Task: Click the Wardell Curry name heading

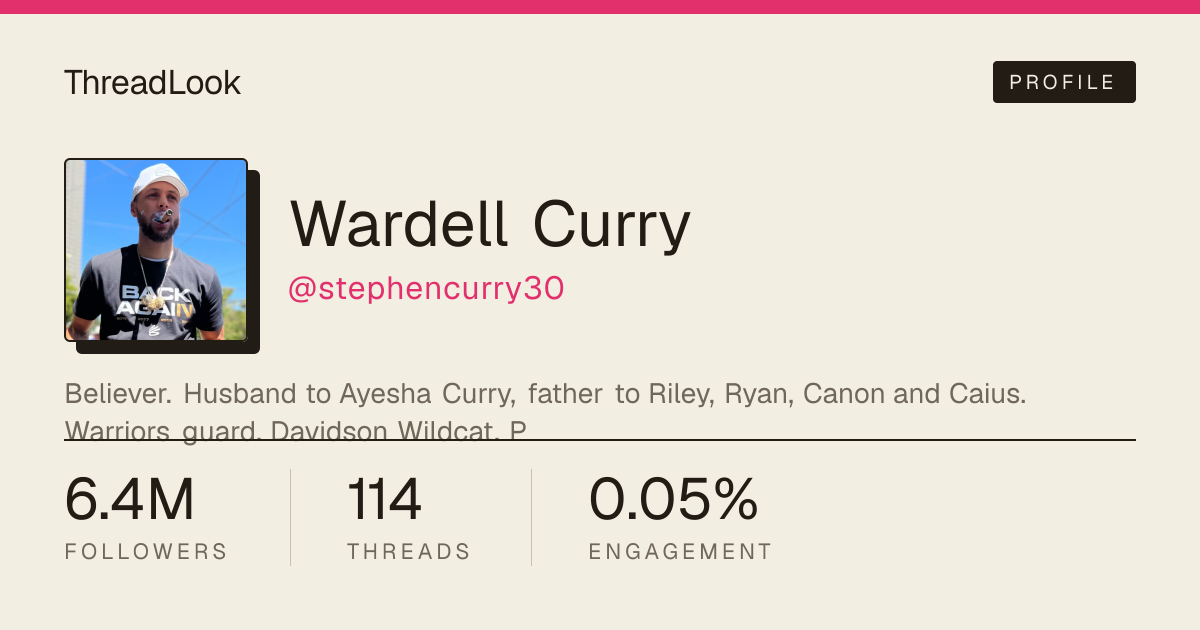Action: pyautogui.click(x=490, y=224)
